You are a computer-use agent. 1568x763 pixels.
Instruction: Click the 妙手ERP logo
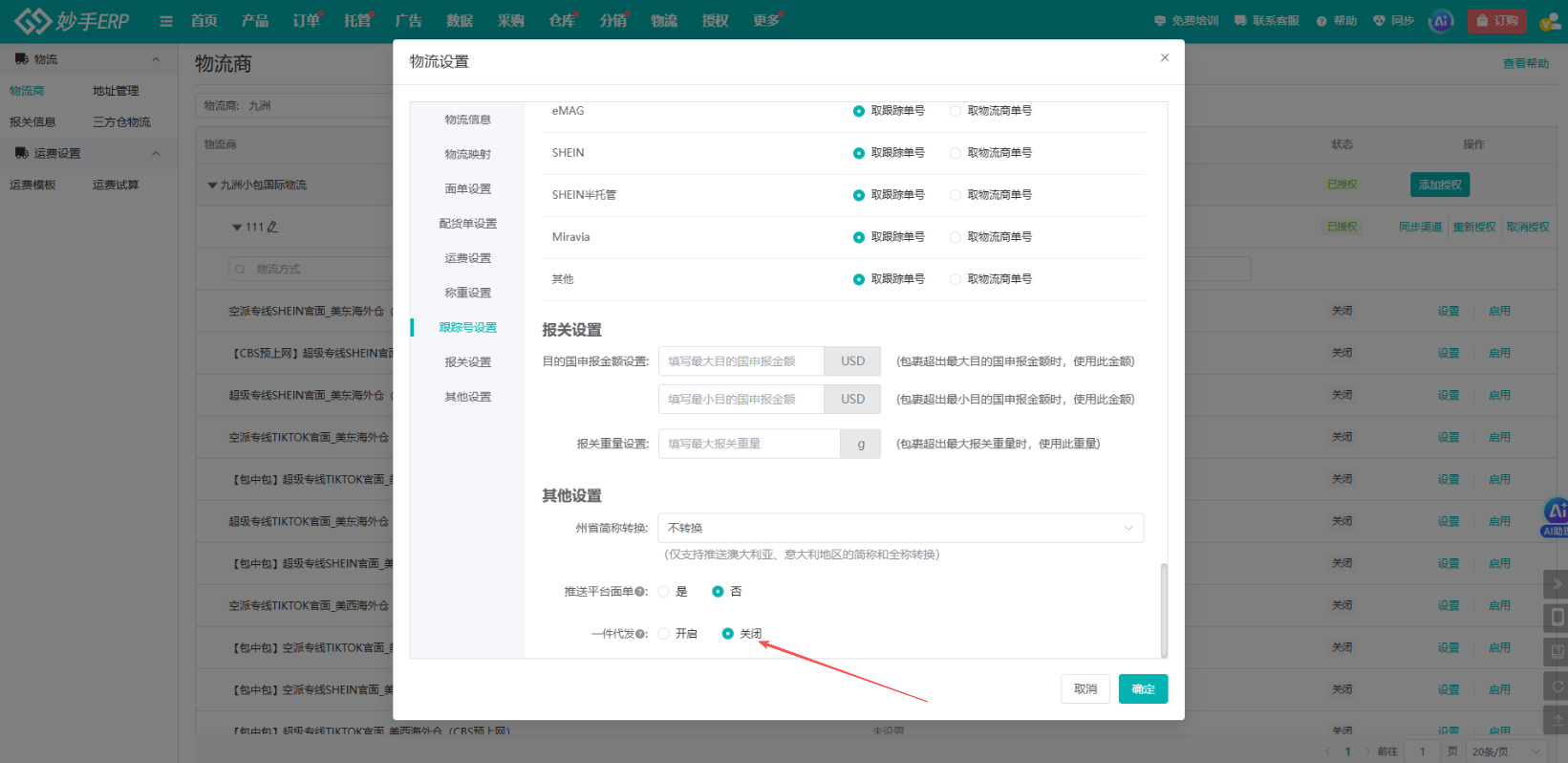pyautogui.click(x=72, y=20)
